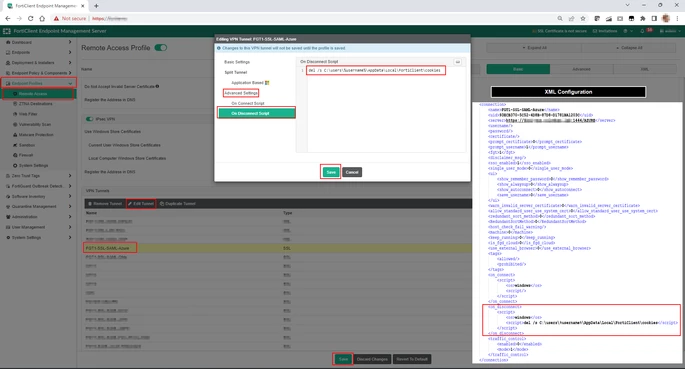Image resolution: width=685 pixels, height=369 pixels.
Task: Open the browser side panel icon
Action: click(x=654, y=18)
